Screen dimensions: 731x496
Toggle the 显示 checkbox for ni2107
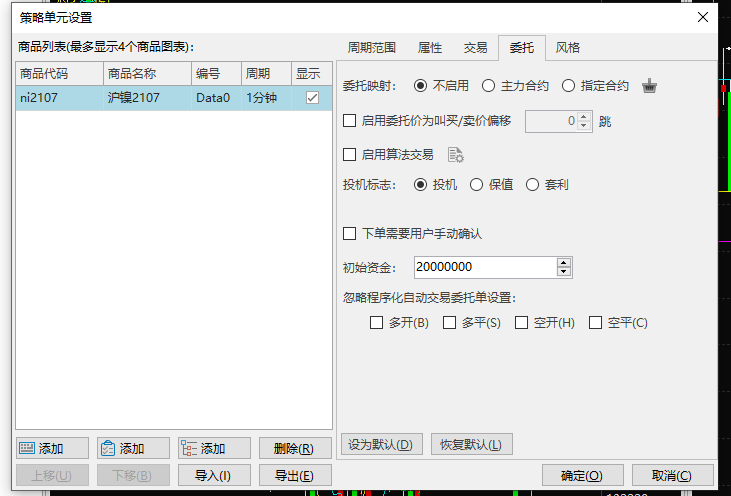point(312,98)
